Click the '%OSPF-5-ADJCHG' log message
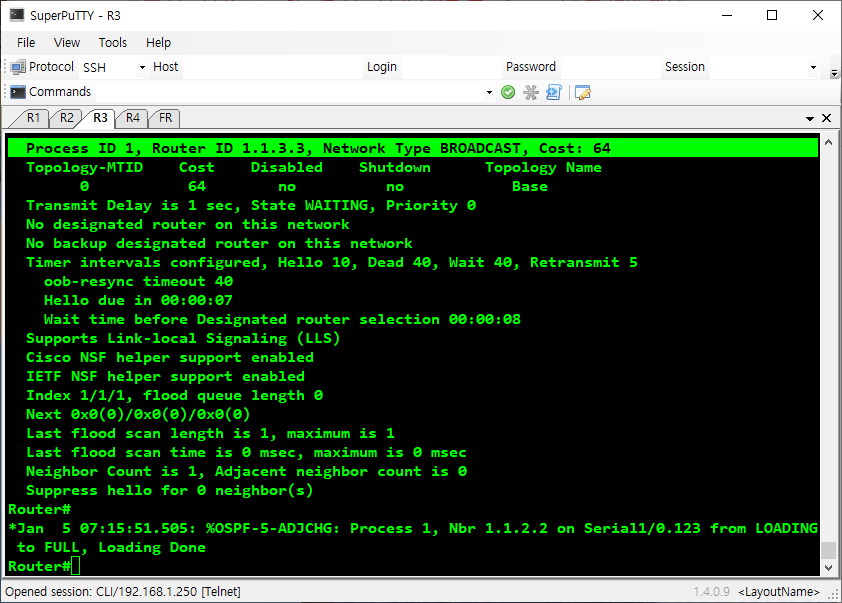The width and height of the screenshot is (842, 603). pos(413,537)
